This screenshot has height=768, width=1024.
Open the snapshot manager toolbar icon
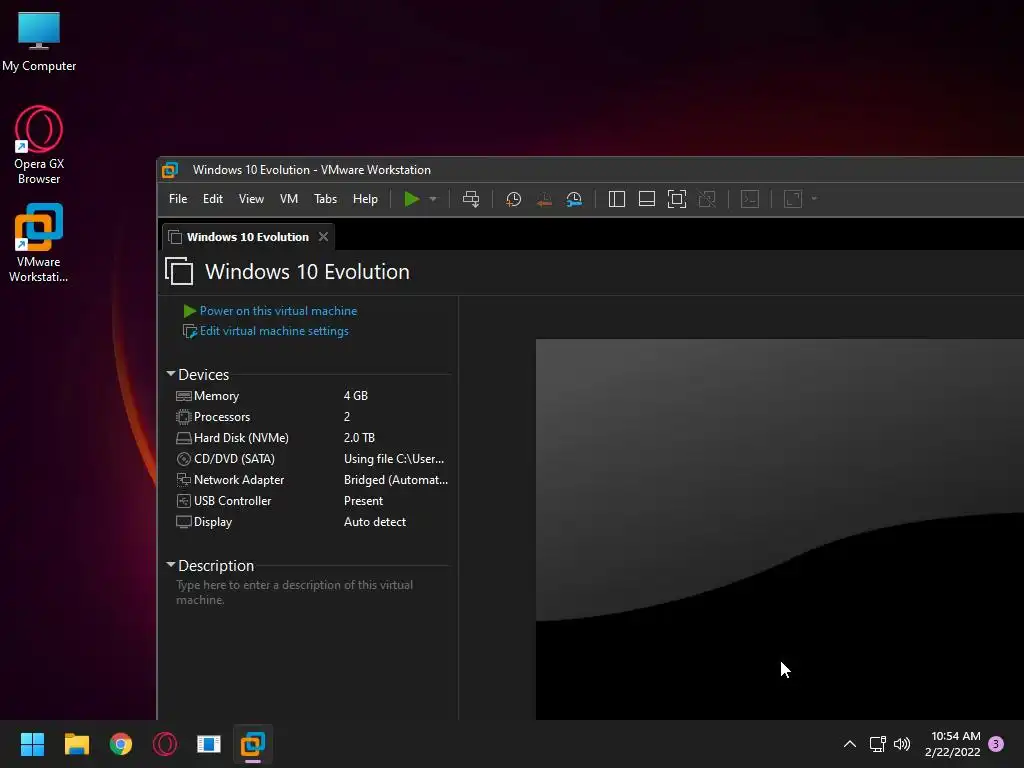[574, 199]
